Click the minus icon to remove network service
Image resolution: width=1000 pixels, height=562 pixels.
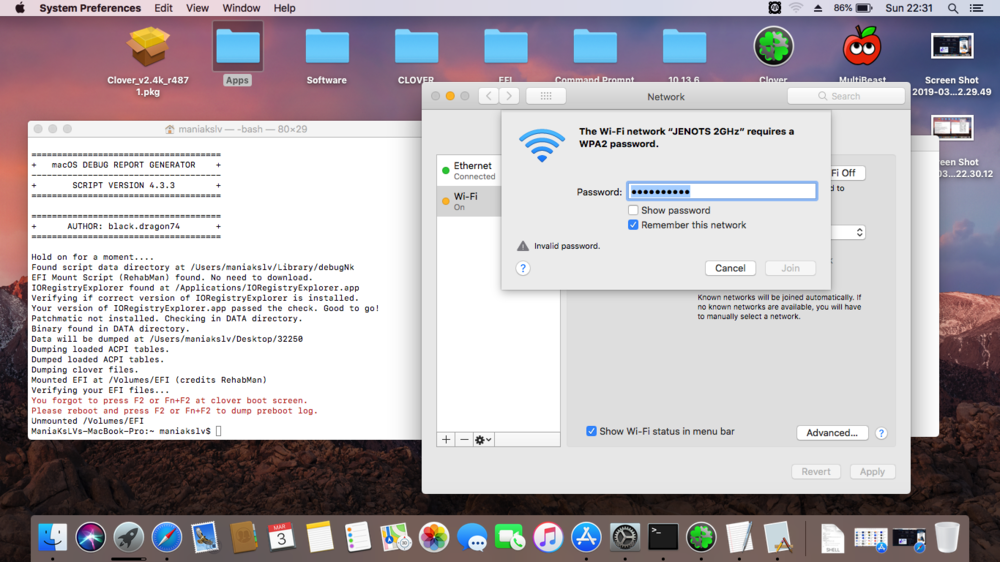(464, 440)
